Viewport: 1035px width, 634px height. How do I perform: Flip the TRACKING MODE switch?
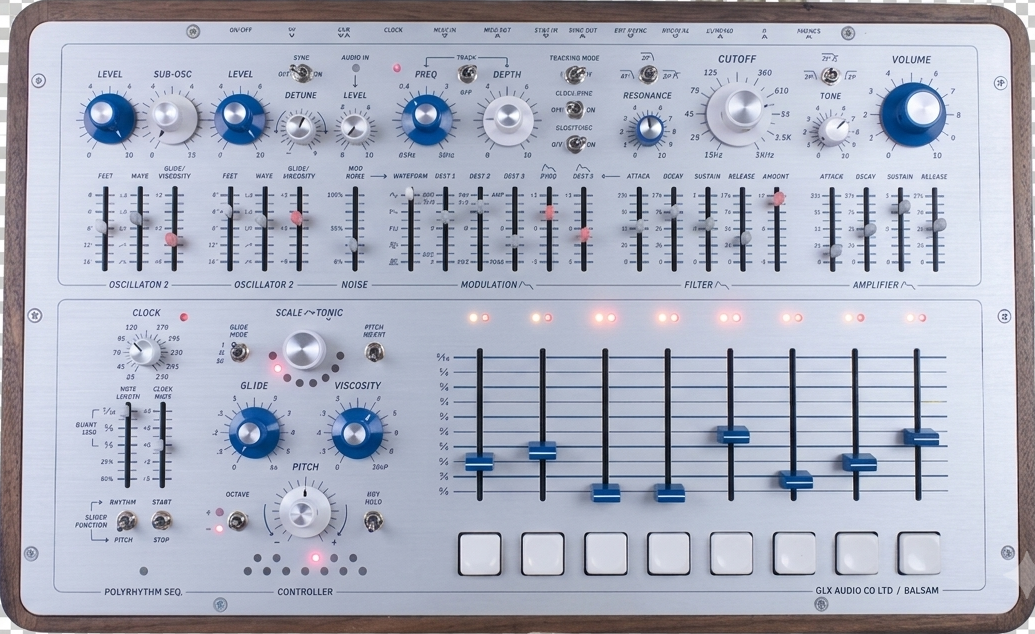574,74
